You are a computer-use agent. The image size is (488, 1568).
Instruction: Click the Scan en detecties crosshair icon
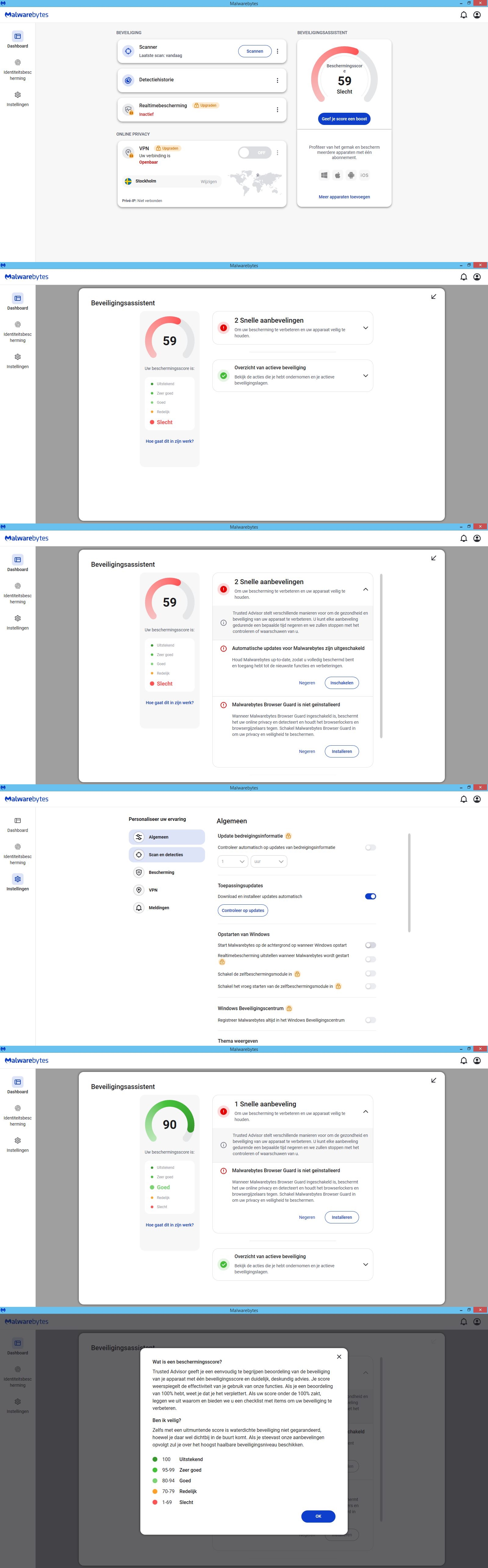pyautogui.click(x=139, y=855)
